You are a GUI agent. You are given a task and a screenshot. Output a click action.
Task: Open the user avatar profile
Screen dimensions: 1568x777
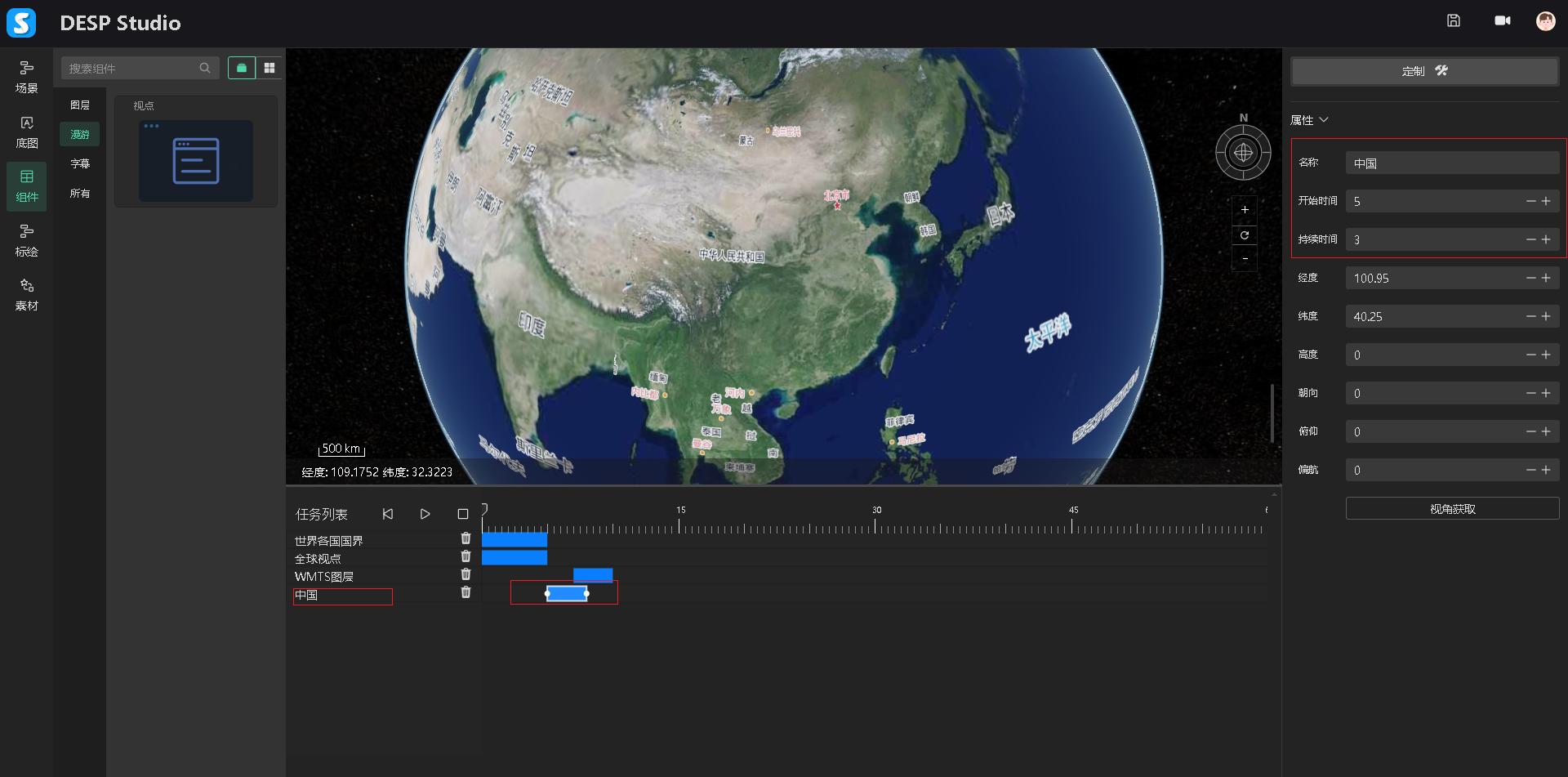(x=1545, y=21)
